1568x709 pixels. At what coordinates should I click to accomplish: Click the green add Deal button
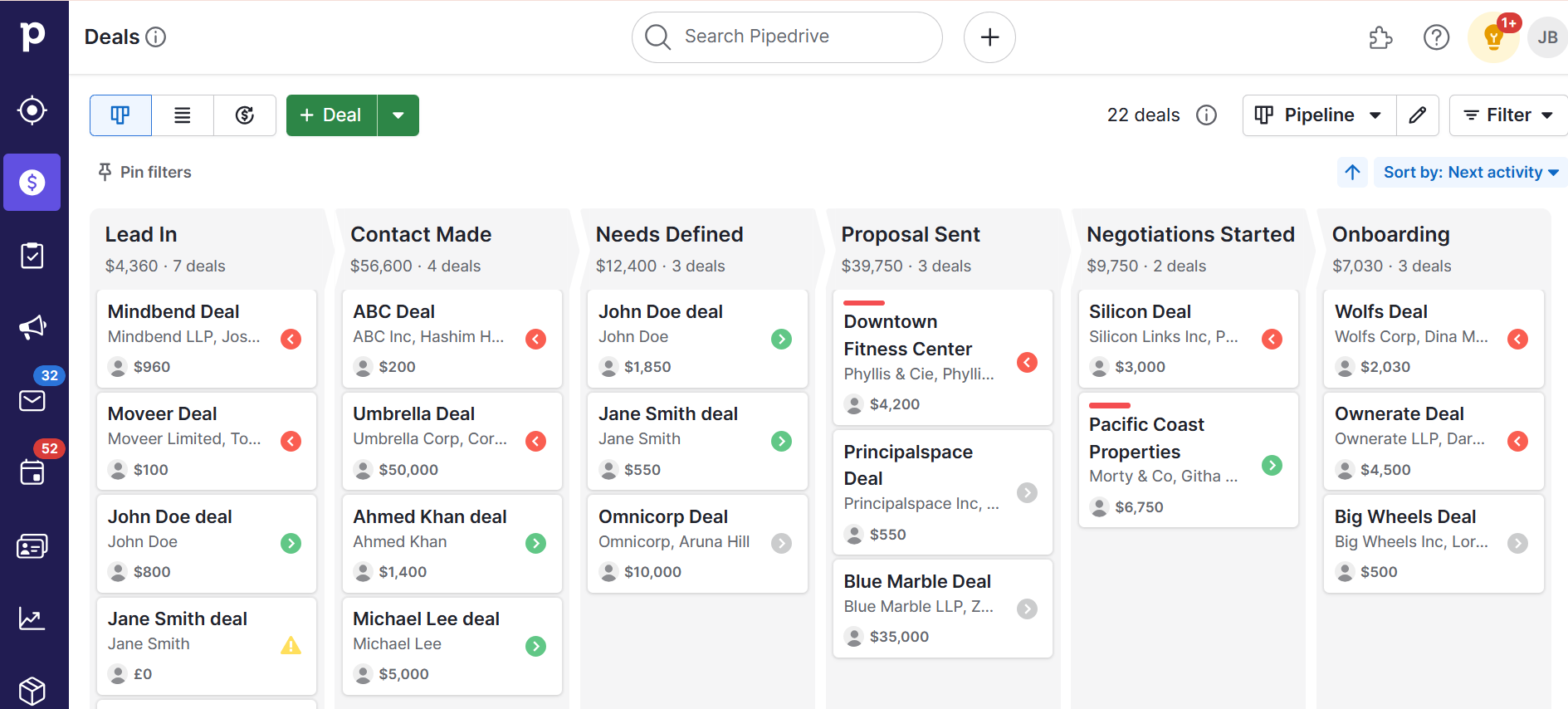pos(331,115)
